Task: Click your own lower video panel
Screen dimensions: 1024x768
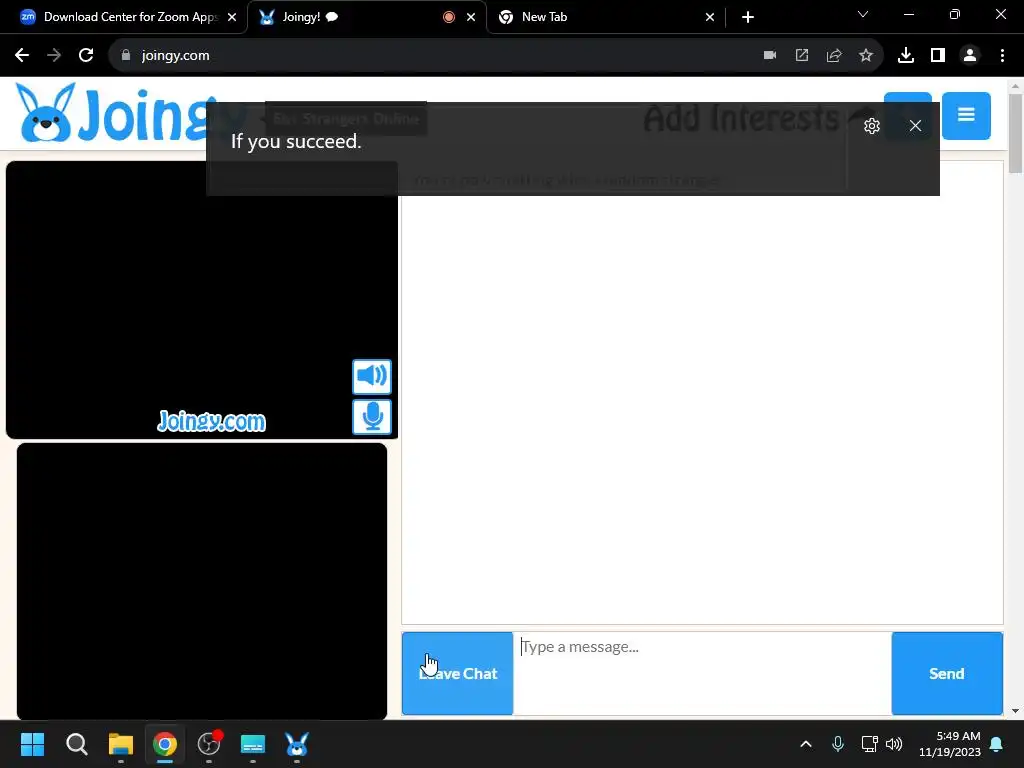Action: click(202, 581)
